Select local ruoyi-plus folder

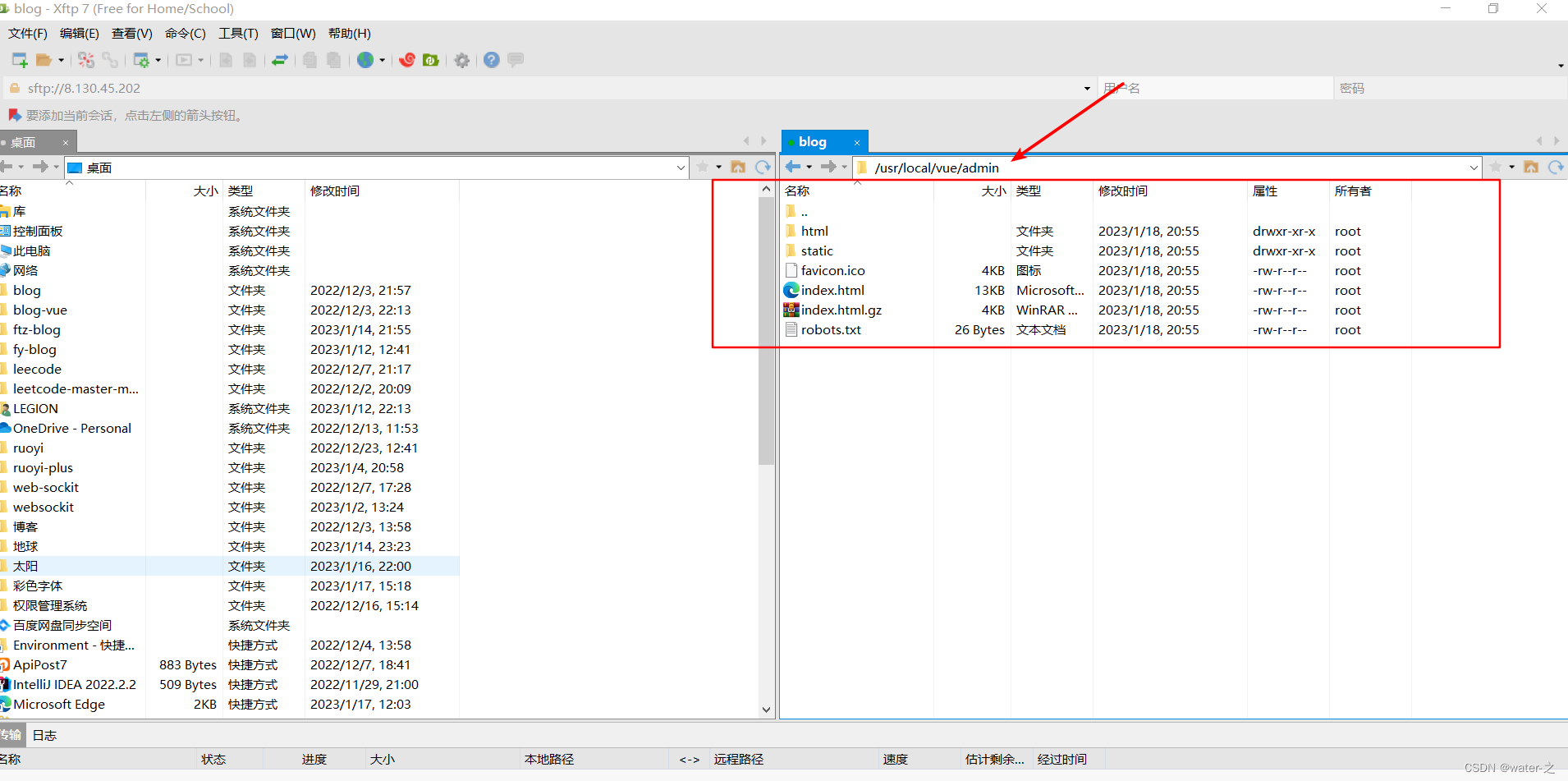[x=43, y=467]
